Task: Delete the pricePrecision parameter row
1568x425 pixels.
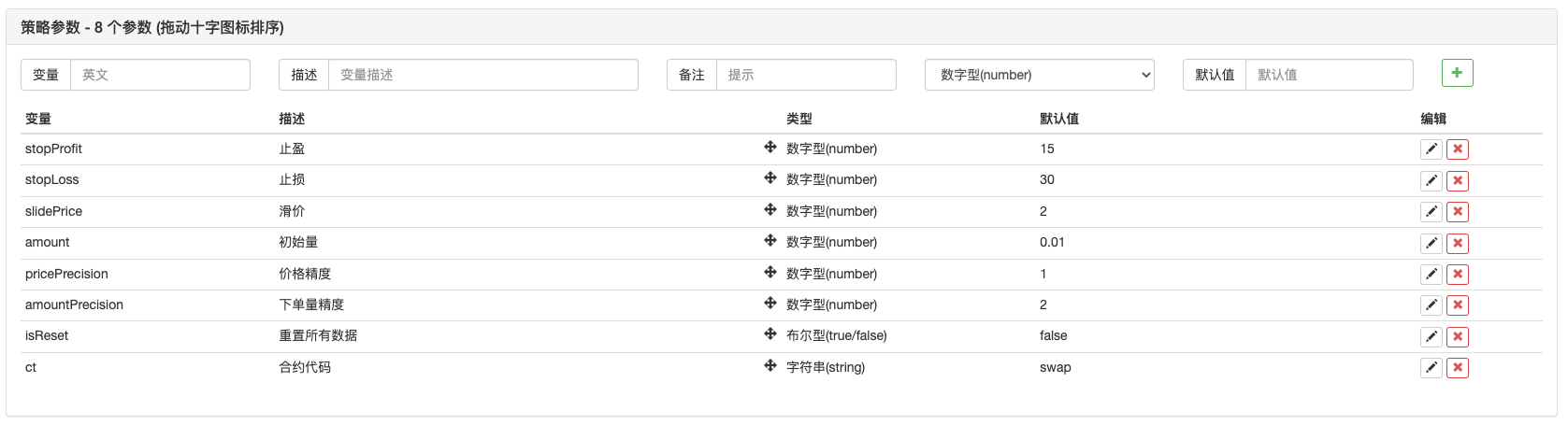Action: 1457,275
